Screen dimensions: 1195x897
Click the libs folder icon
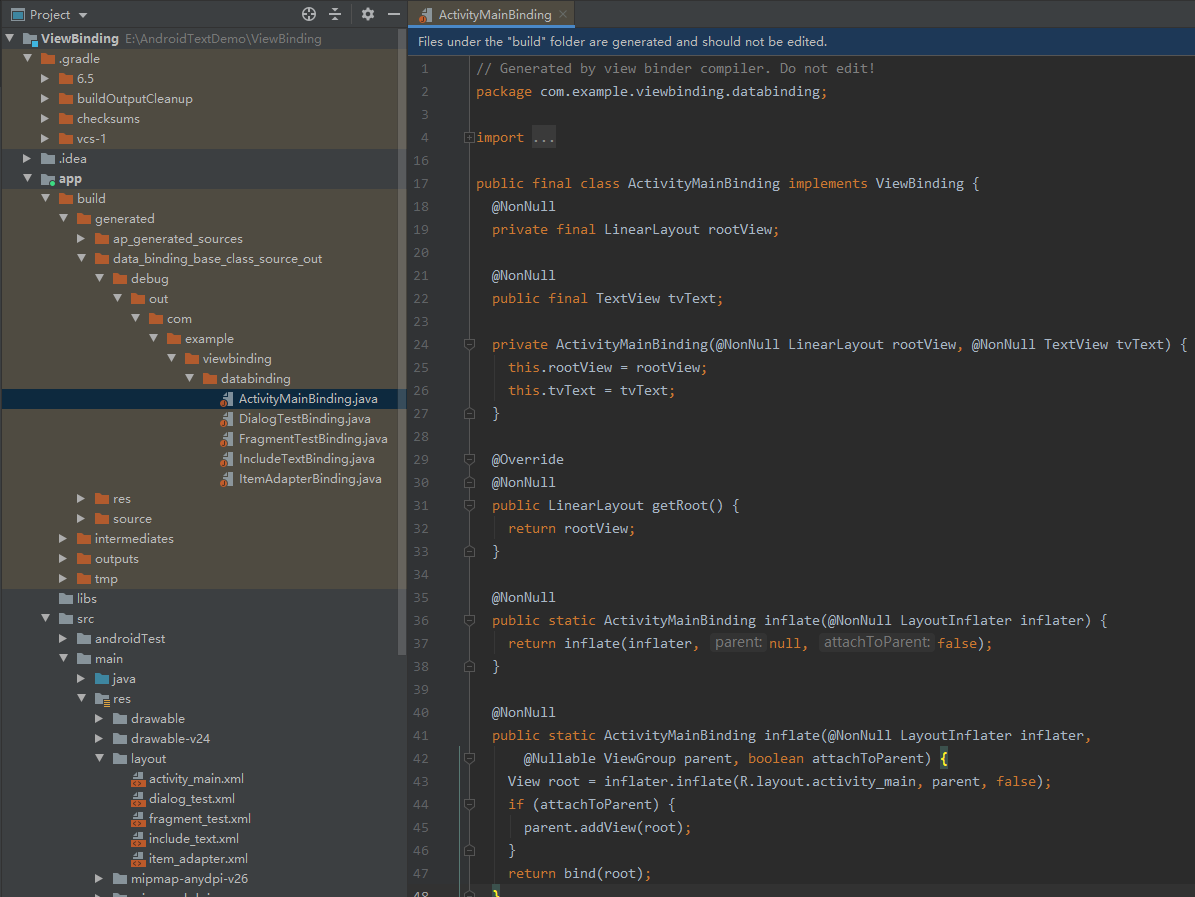point(66,599)
